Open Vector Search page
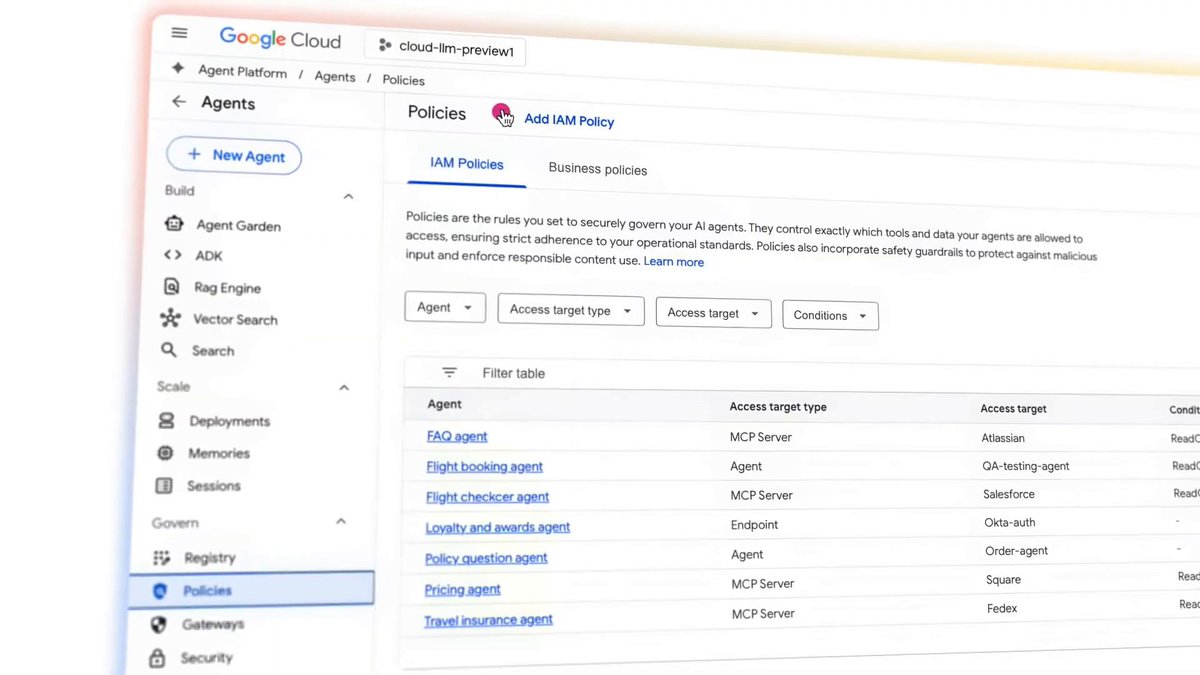 point(235,320)
